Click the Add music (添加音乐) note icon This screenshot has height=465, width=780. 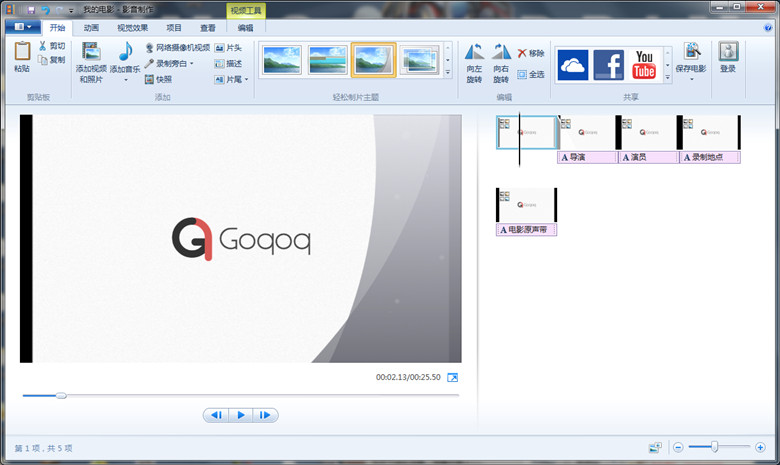(125, 51)
